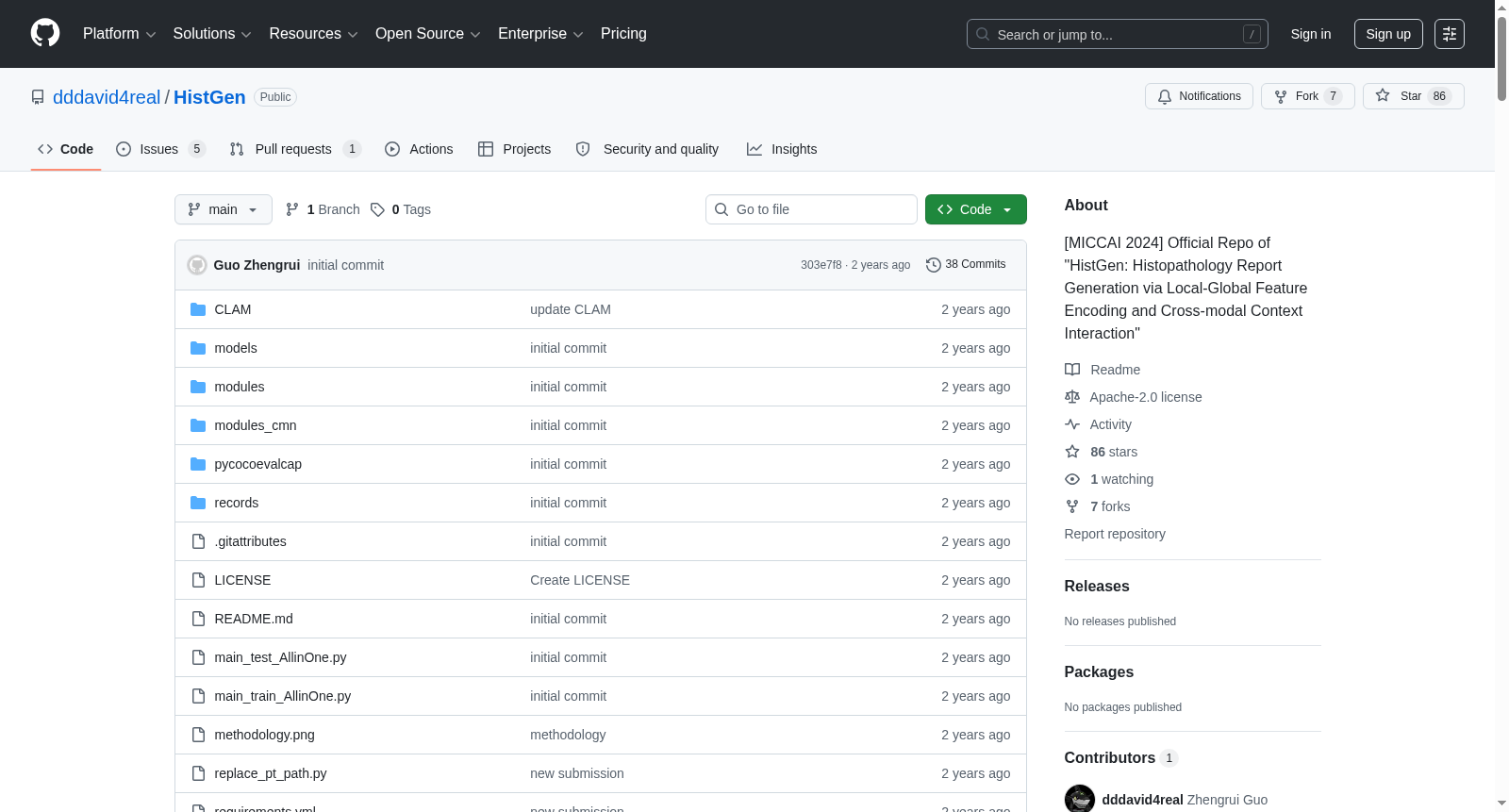Fork the HistGen repository
The image size is (1509, 812).
click(x=1307, y=96)
